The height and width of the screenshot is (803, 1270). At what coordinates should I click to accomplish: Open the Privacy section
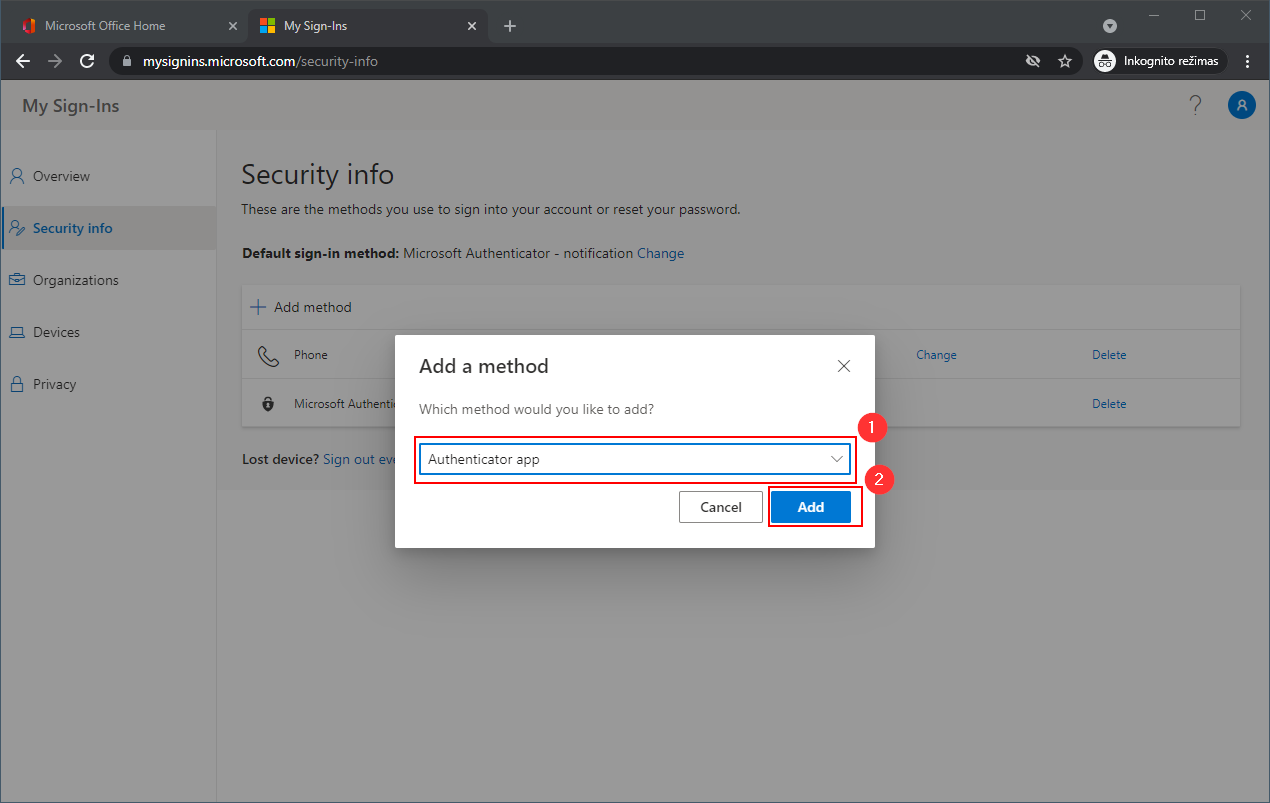click(x=54, y=384)
